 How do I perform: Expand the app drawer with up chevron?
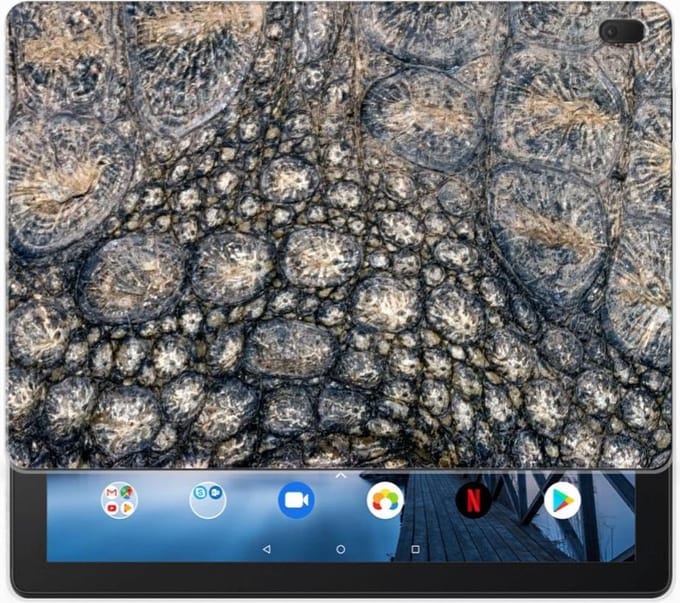[x=341, y=476]
